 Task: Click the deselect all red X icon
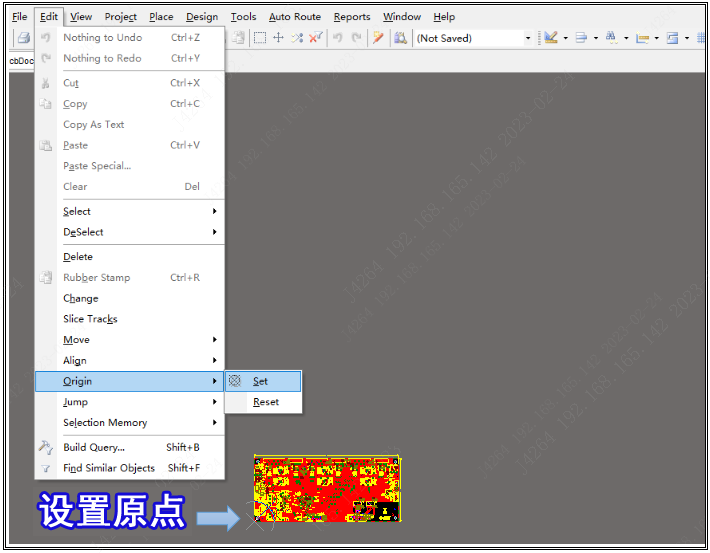[x=315, y=38]
